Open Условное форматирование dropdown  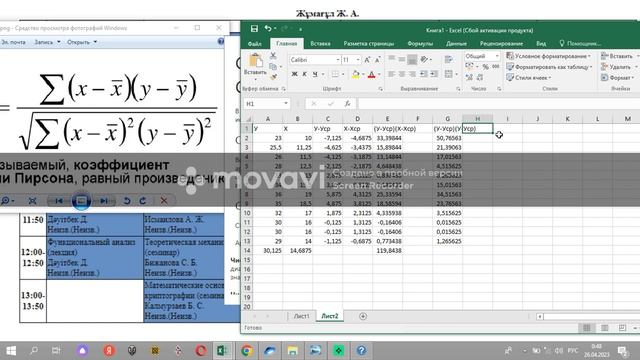point(549,56)
